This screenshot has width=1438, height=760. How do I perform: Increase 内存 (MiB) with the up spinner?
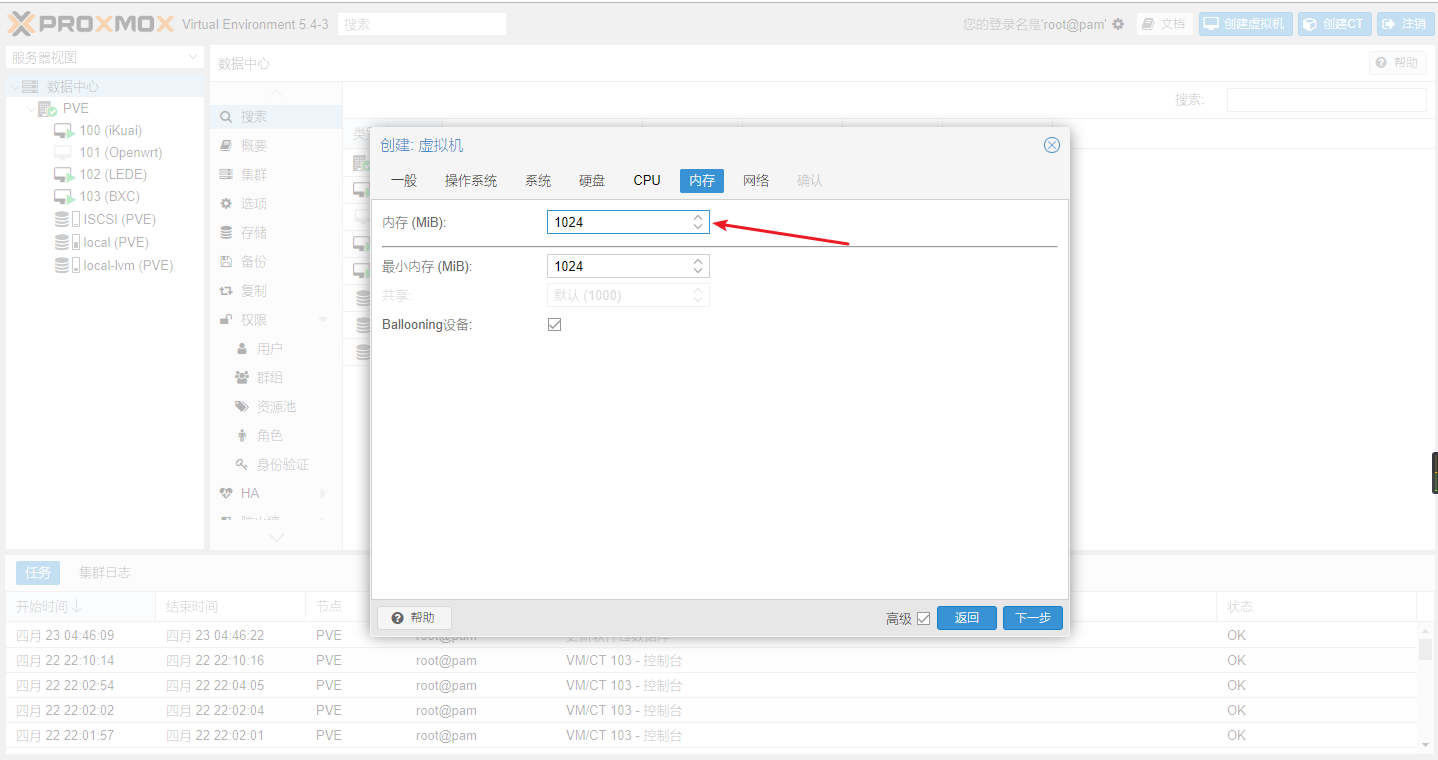pos(698,217)
